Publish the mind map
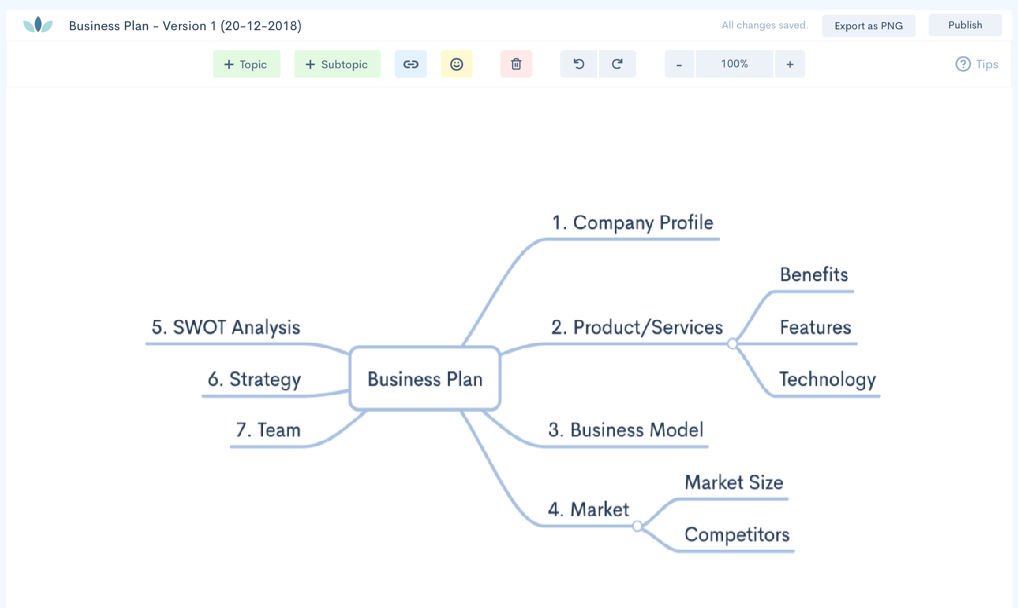 coord(964,24)
